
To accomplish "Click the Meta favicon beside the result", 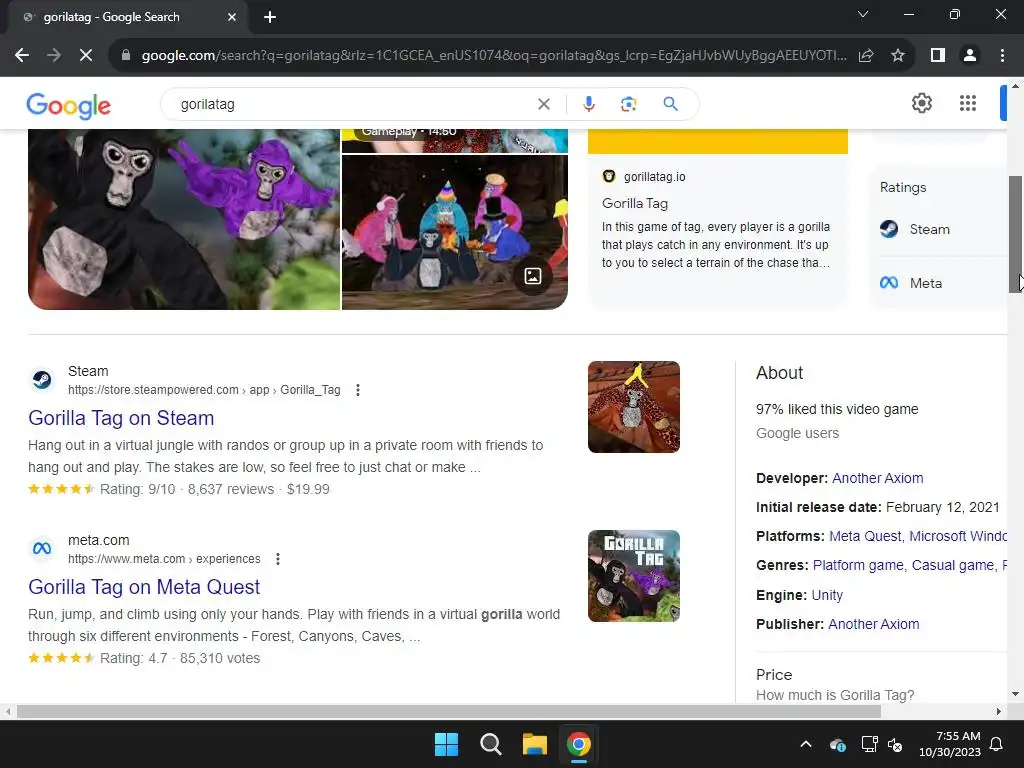I will point(42,549).
